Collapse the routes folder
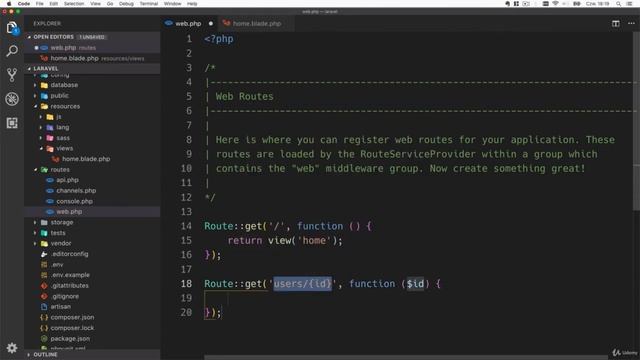This screenshot has width=640, height=360. point(60,169)
